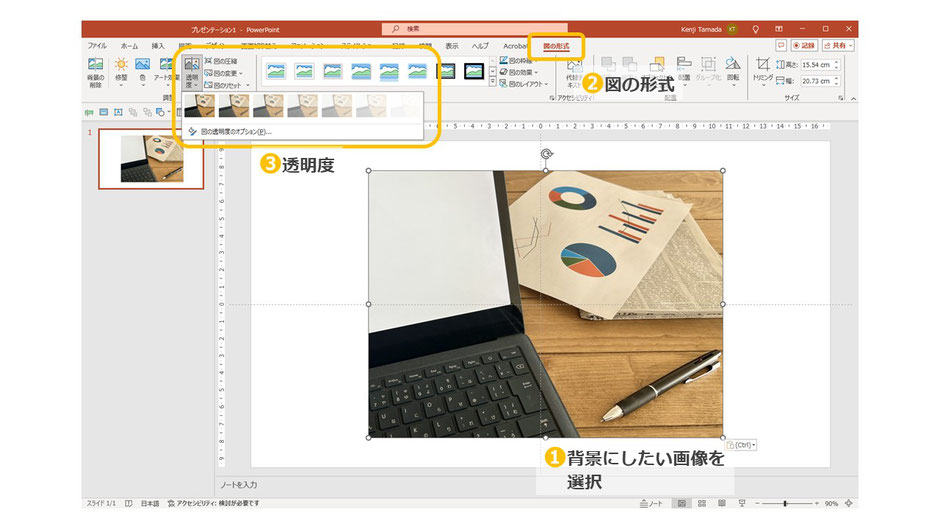Switch to Slide Sorter view icon

click(x=701, y=504)
